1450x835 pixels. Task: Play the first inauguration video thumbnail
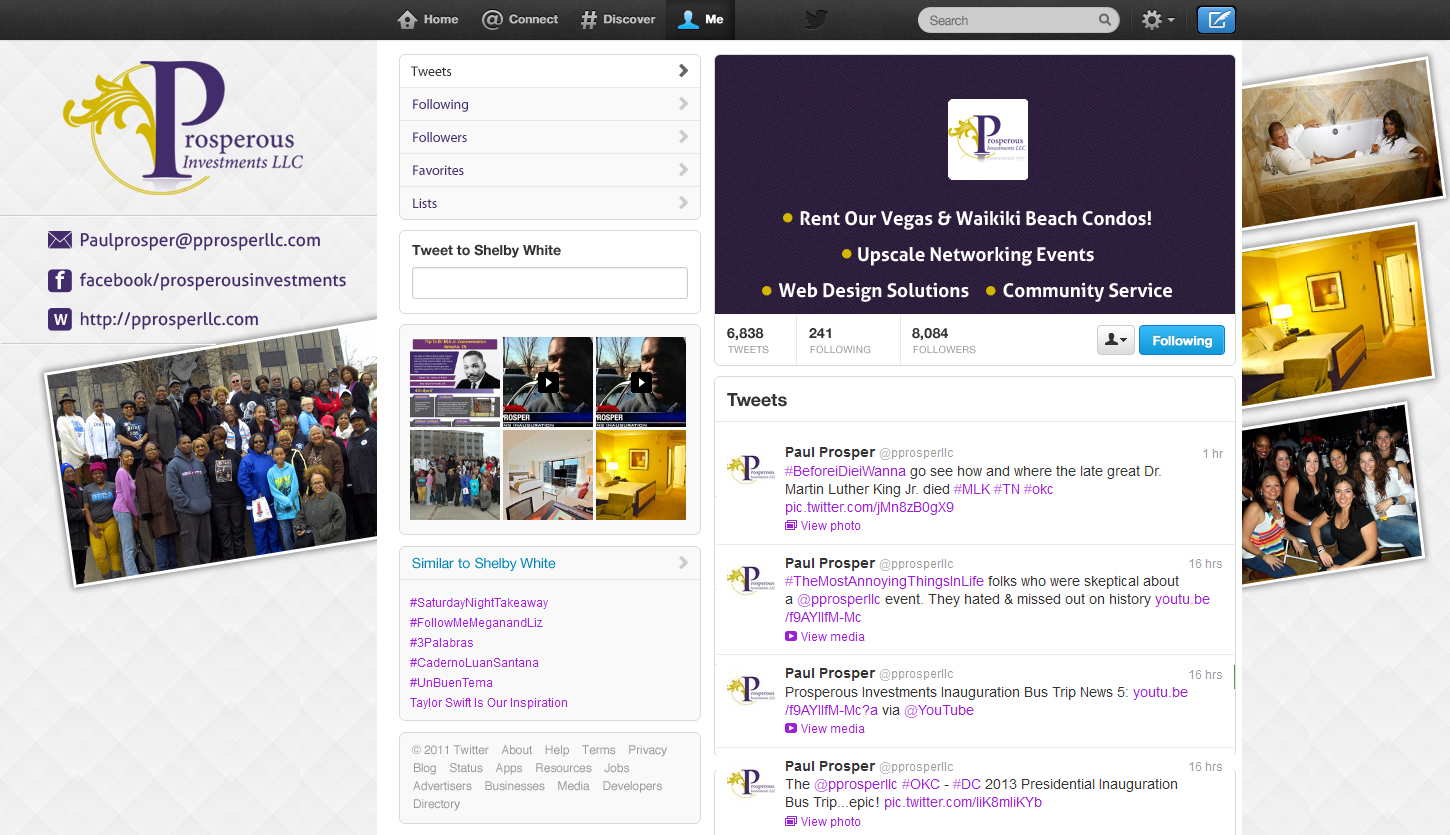(548, 382)
